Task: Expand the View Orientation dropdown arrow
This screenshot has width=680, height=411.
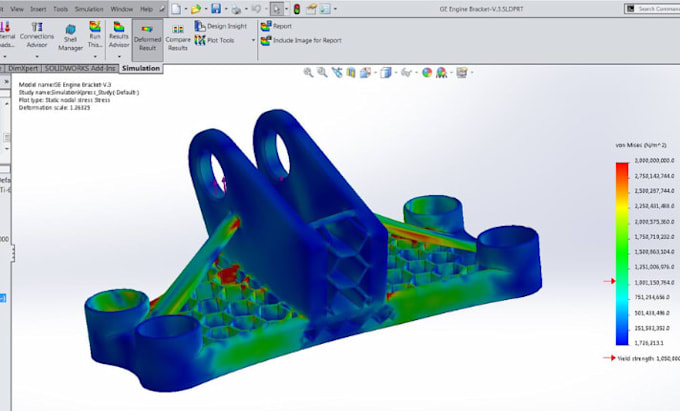Action: coord(375,73)
